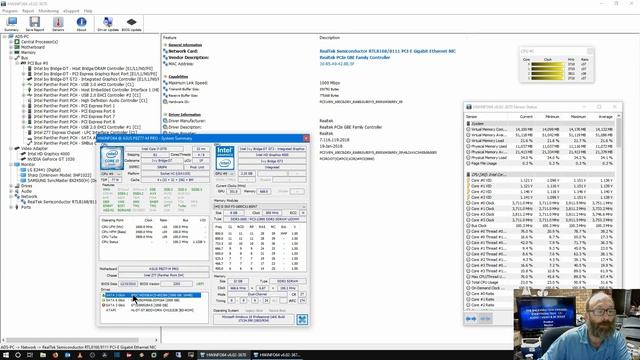Viewport: 640px width, 360px height.
Task: Switch to the first HWiNFO64 taskbar button
Action: 223,355
